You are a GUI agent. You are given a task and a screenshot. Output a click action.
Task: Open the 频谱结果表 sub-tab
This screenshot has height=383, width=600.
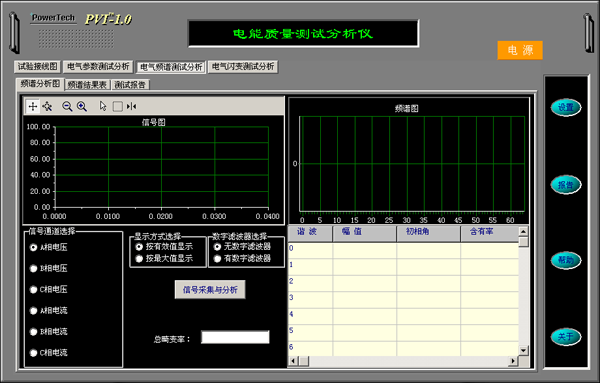coord(87,85)
